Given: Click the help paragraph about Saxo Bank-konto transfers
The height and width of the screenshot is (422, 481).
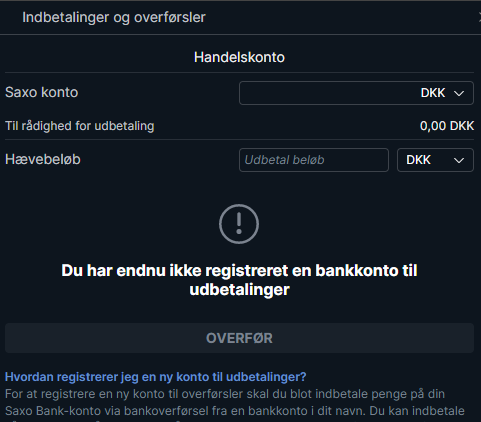Looking at the screenshot, I should click(x=235, y=403).
